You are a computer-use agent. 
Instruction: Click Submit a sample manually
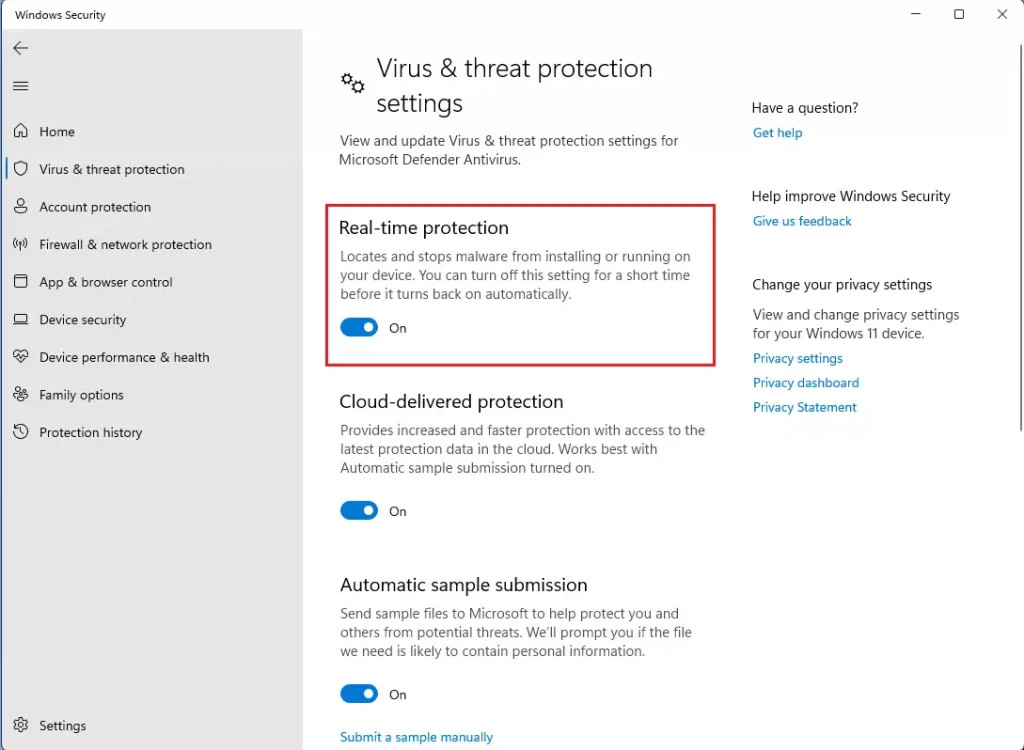[x=416, y=737]
